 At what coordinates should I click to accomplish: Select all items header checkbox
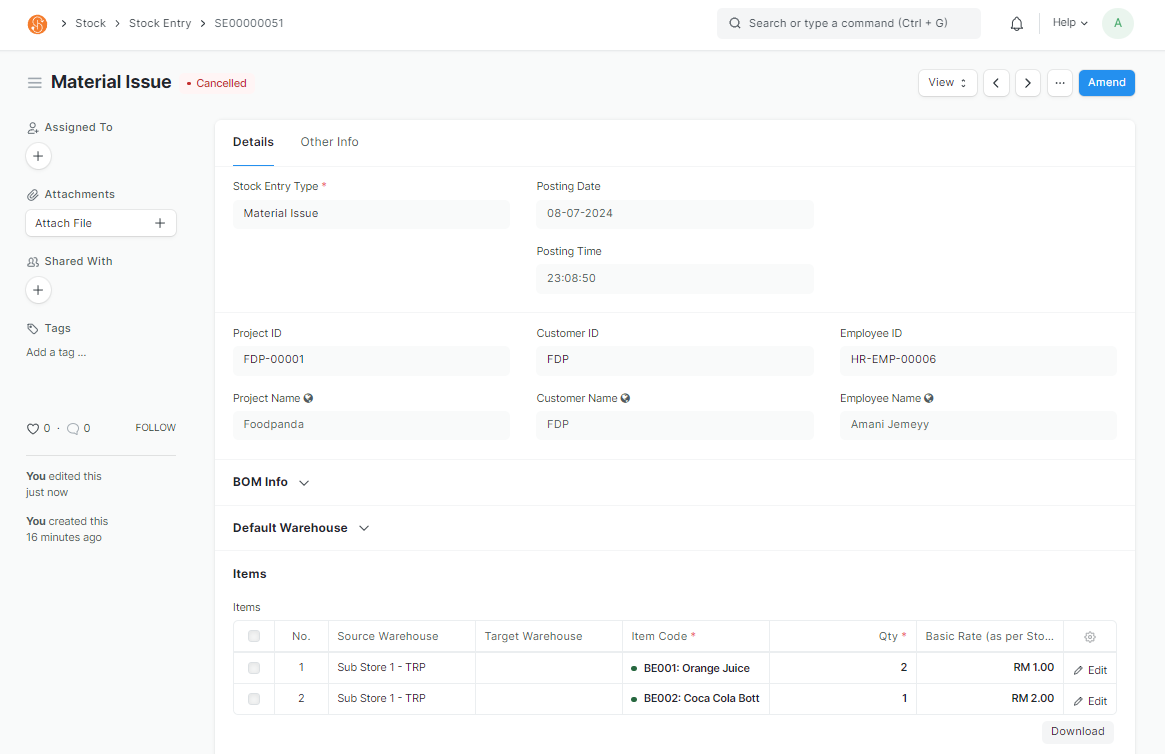pyautogui.click(x=254, y=636)
